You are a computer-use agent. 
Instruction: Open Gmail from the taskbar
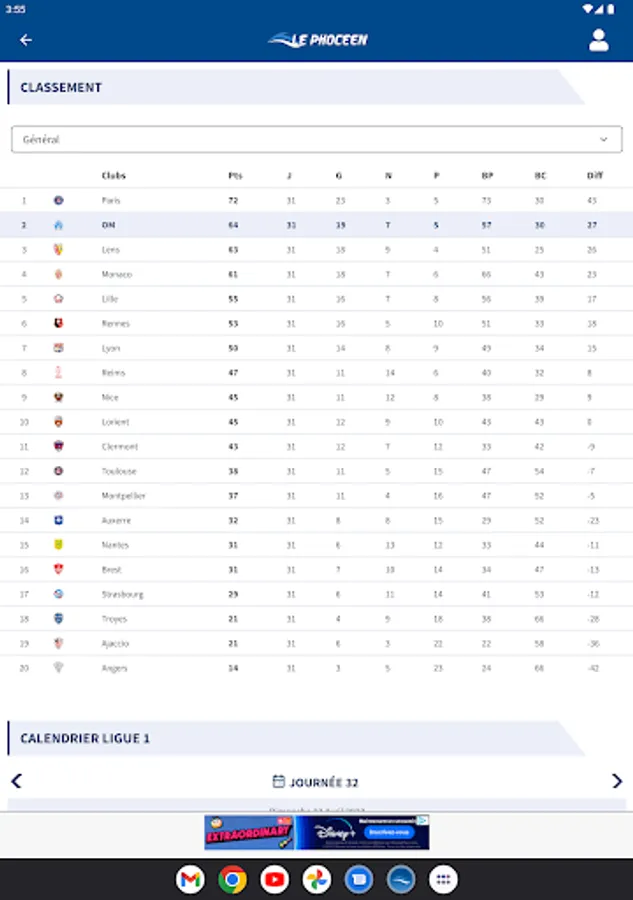(190, 879)
